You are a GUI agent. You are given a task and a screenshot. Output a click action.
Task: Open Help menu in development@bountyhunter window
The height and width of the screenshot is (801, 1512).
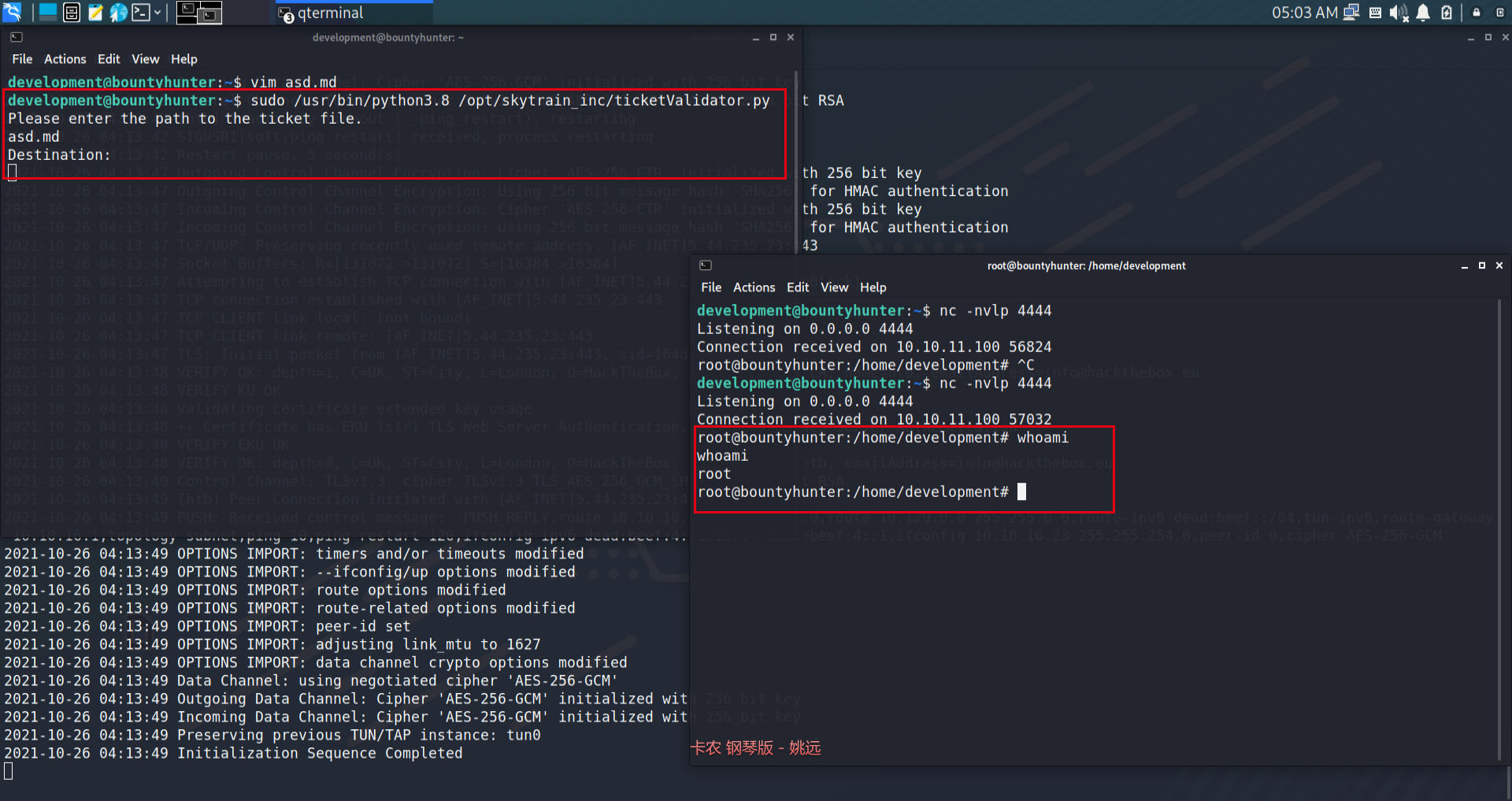(184, 59)
